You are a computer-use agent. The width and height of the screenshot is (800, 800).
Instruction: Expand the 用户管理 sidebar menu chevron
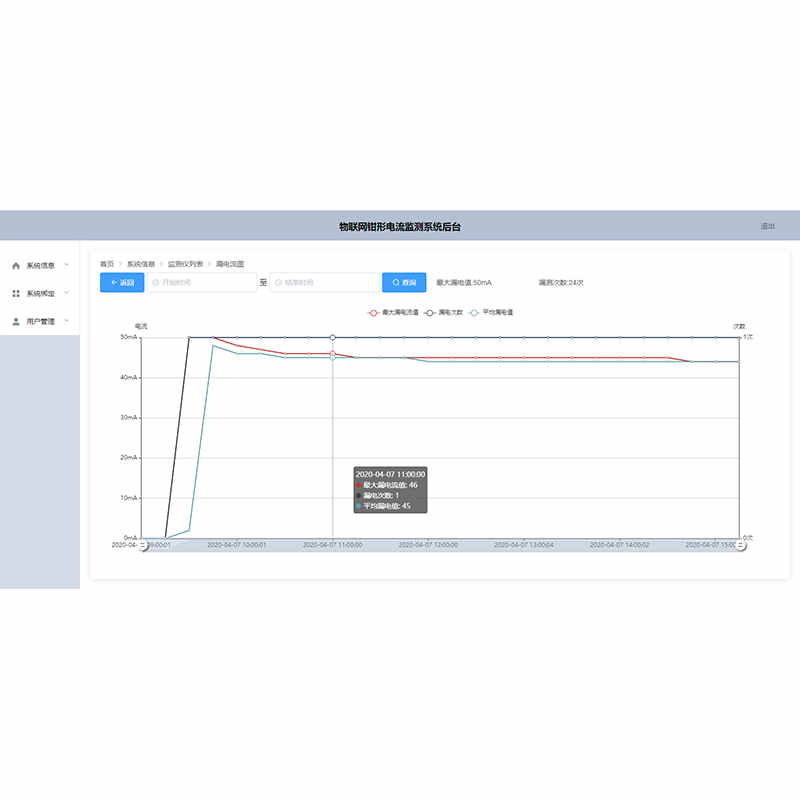coord(66,321)
